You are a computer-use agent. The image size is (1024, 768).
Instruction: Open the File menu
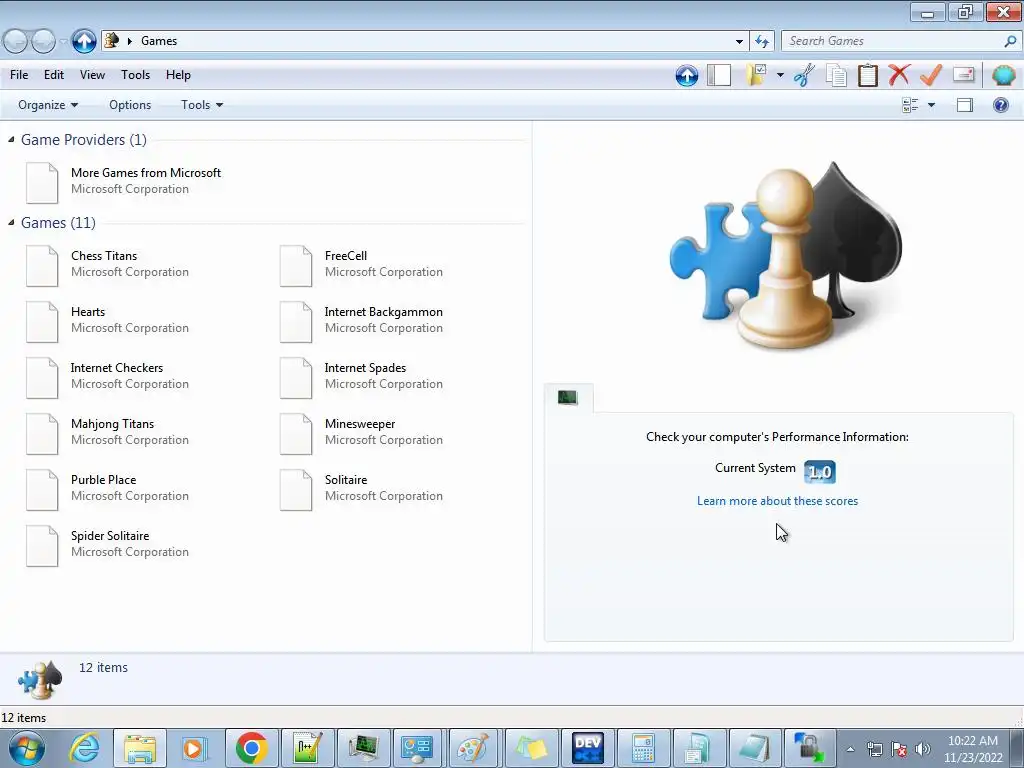click(19, 75)
